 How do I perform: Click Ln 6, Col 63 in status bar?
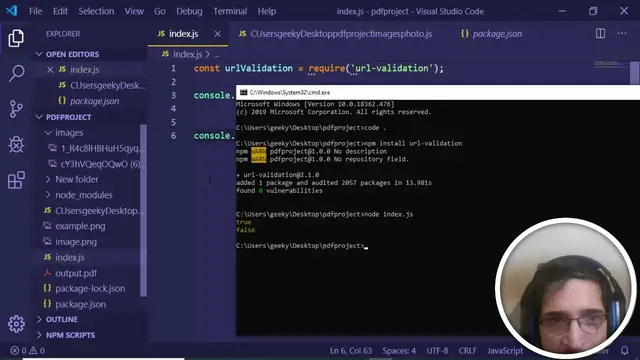(x=351, y=351)
